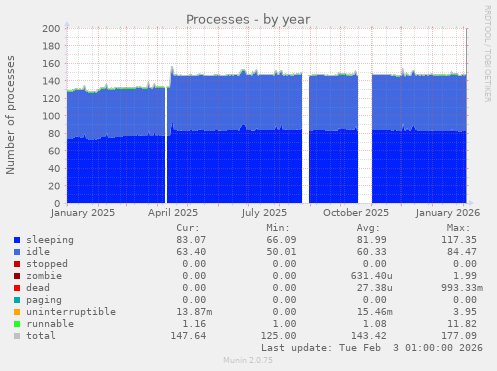Click total maximum value 177.09
Image resolution: width=497 pixels, height=371 pixels.
tap(459, 336)
